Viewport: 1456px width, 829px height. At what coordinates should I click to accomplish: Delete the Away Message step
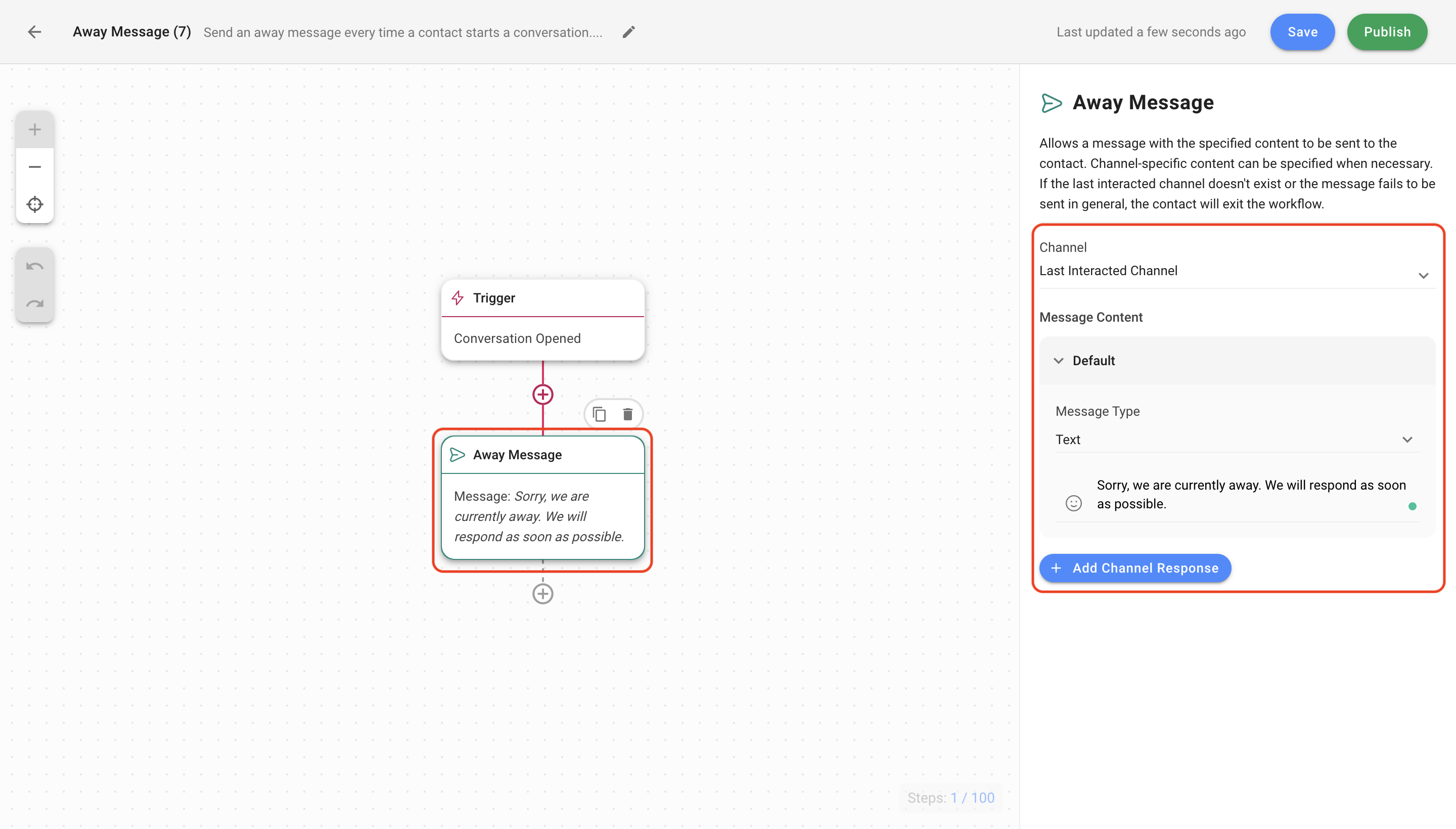tap(627, 414)
